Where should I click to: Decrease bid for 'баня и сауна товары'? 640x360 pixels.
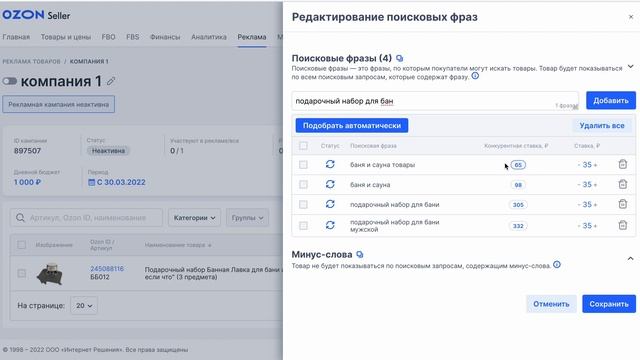click(579, 165)
